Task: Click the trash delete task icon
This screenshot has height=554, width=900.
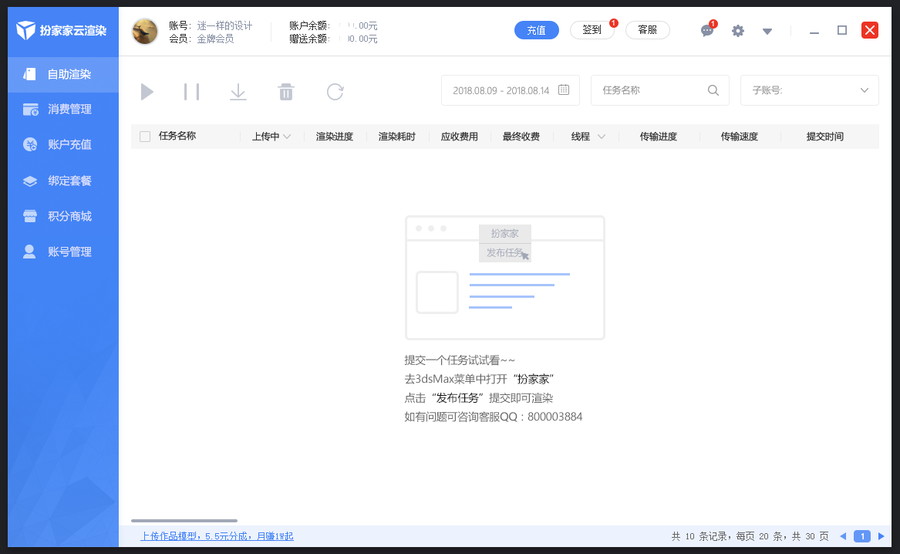Action: tap(286, 92)
